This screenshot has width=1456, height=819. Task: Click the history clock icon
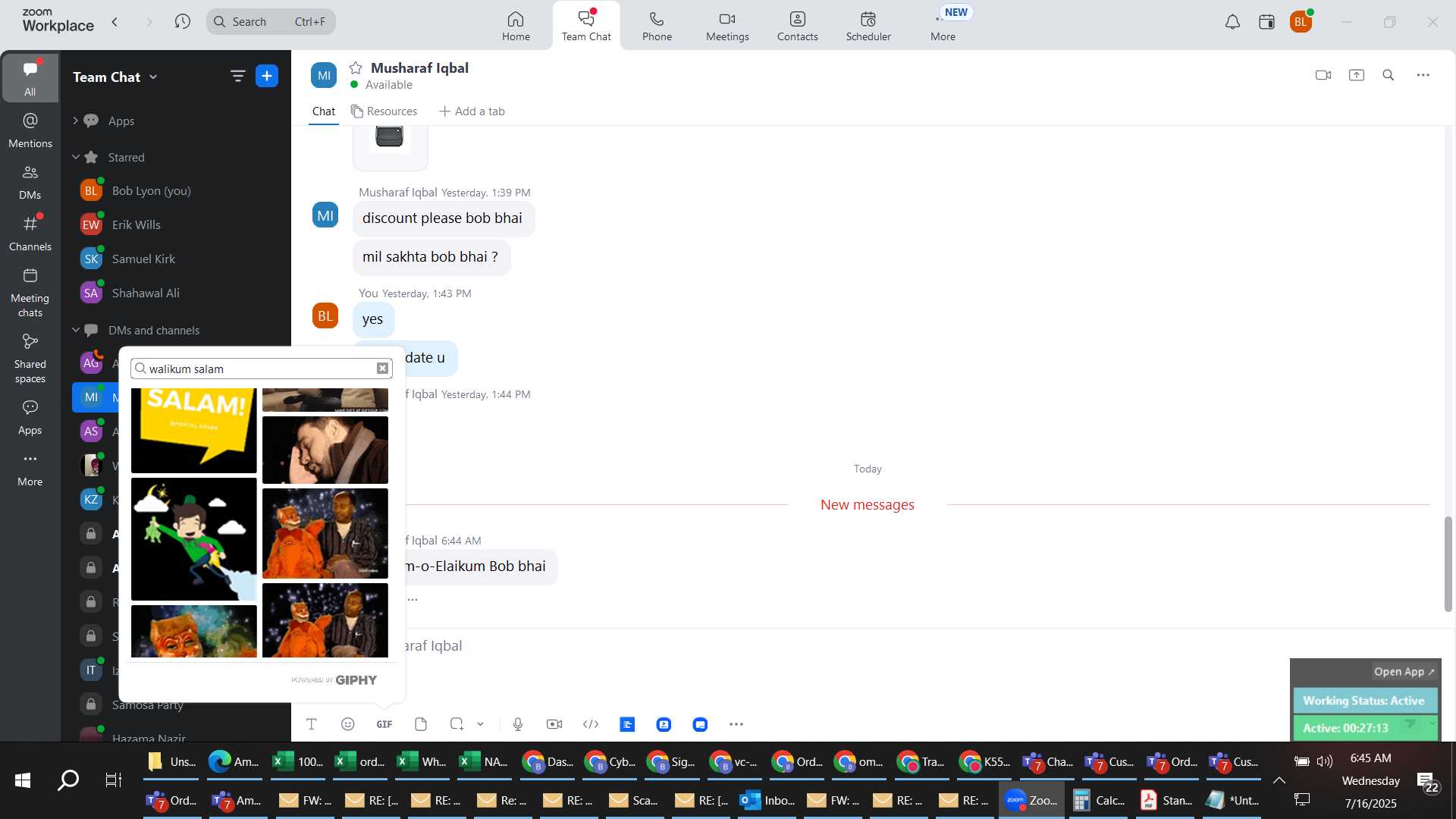click(x=182, y=21)
